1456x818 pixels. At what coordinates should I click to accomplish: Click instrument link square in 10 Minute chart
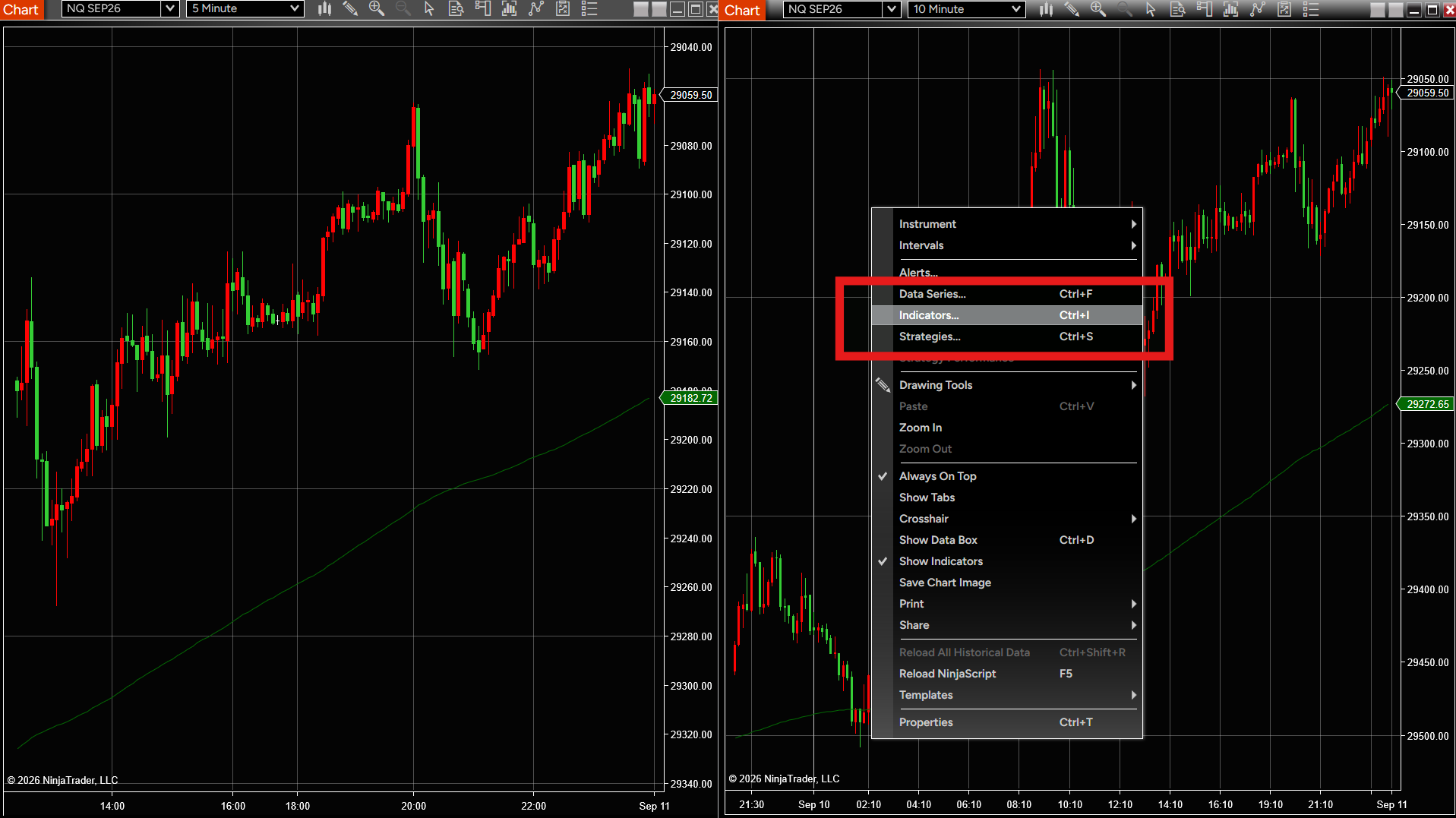[1378, 10]
